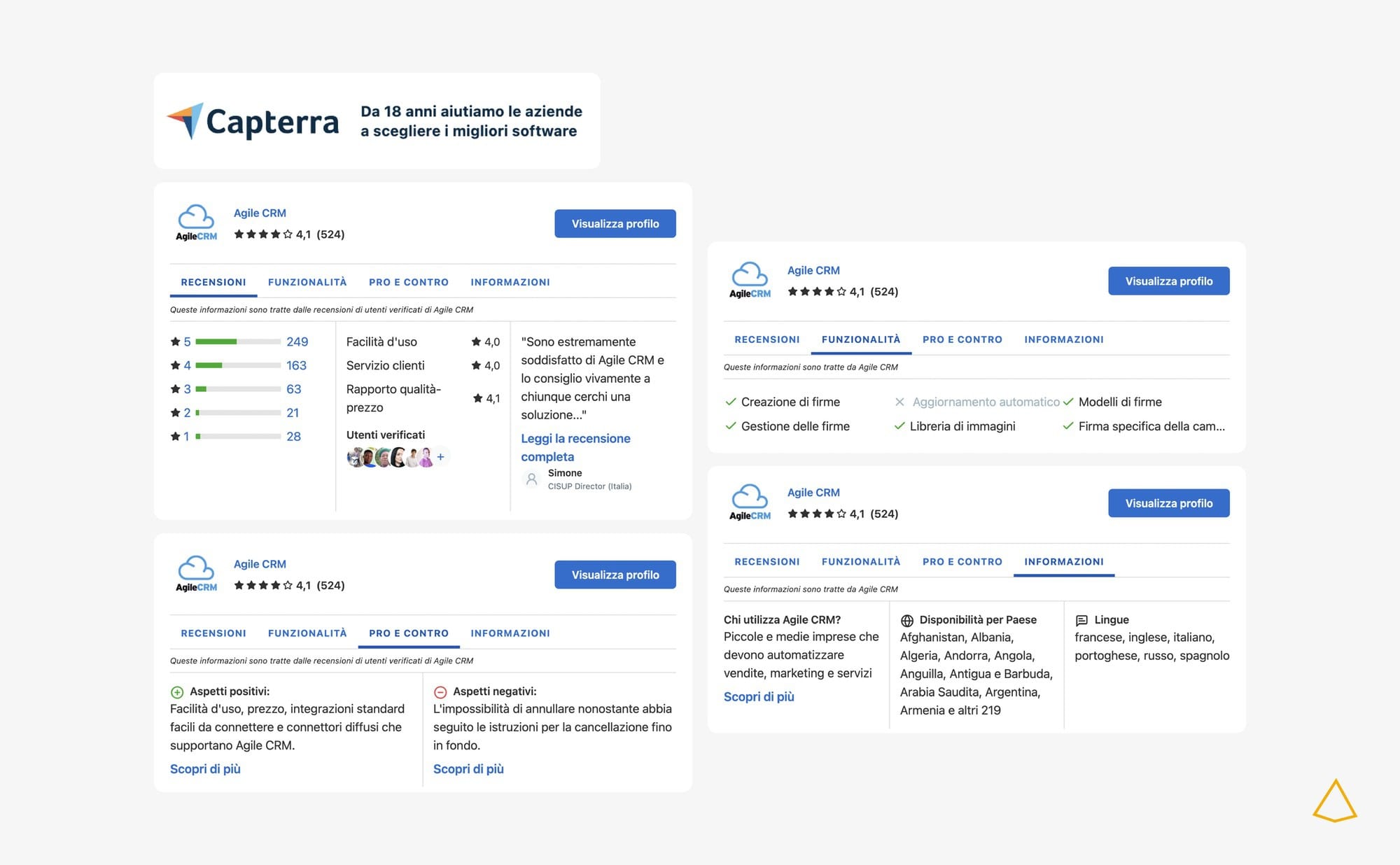The width and height of the screenshot is (1400, 865).
Task: Click the X icon beside Aggiornamento automatico
Action: 899,402
